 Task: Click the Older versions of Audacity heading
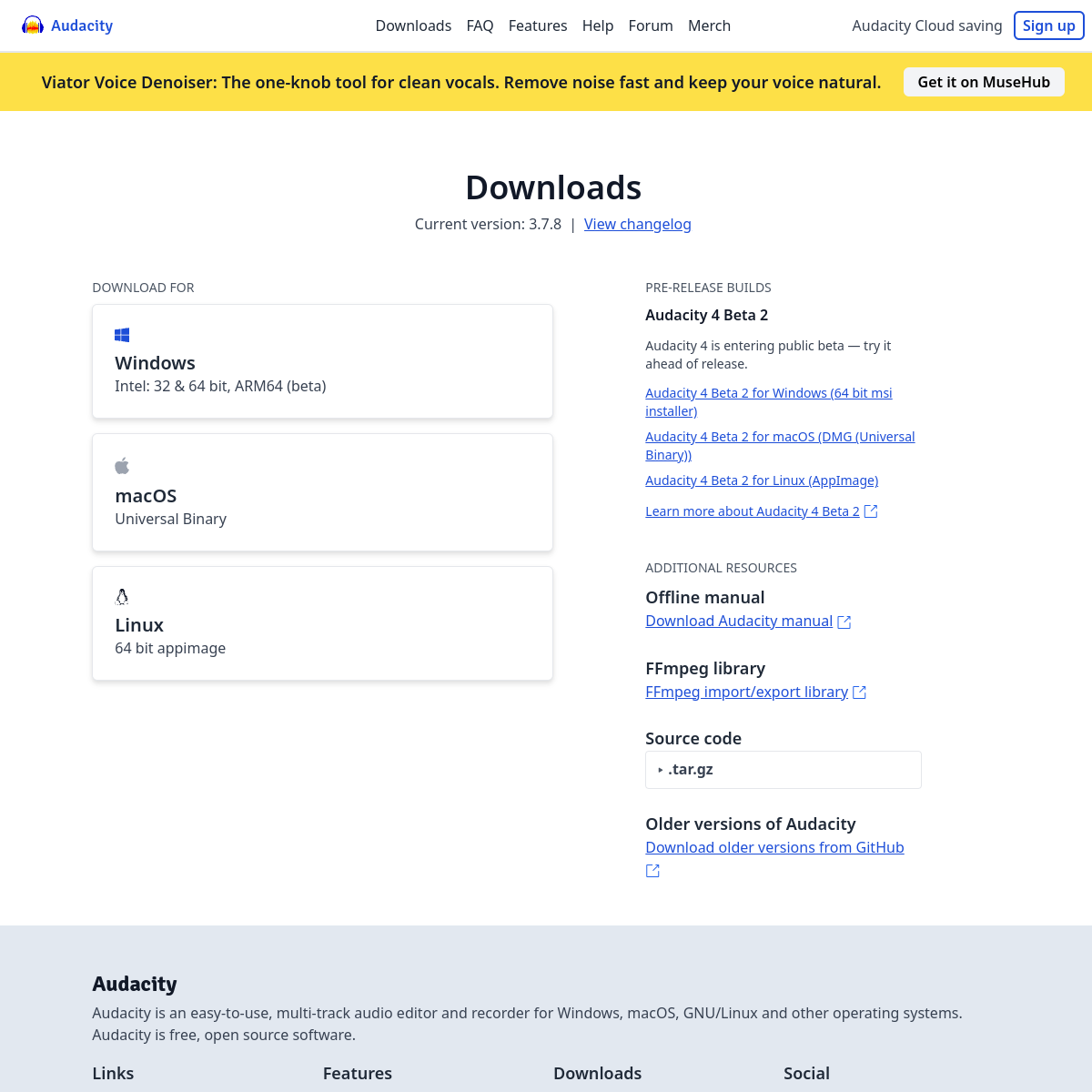[750, 824]
